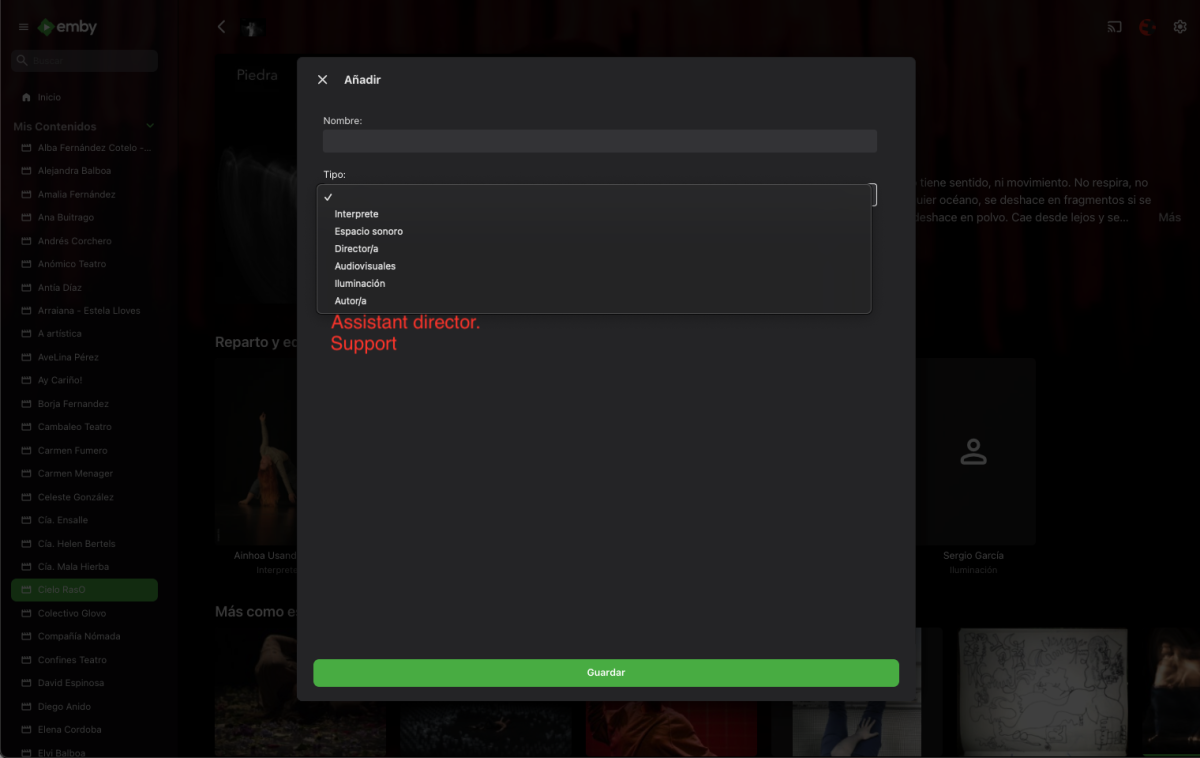Choose Interprete in Tipo dropdown
The width and height of the screenshot is (1200, 758).
[594, 214]
